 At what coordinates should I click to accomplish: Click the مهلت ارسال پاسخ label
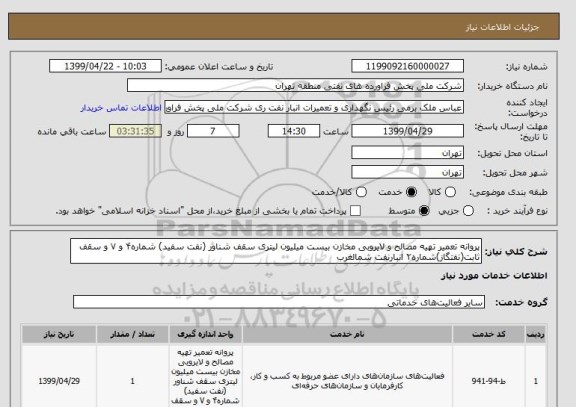(x=511, y=132)
